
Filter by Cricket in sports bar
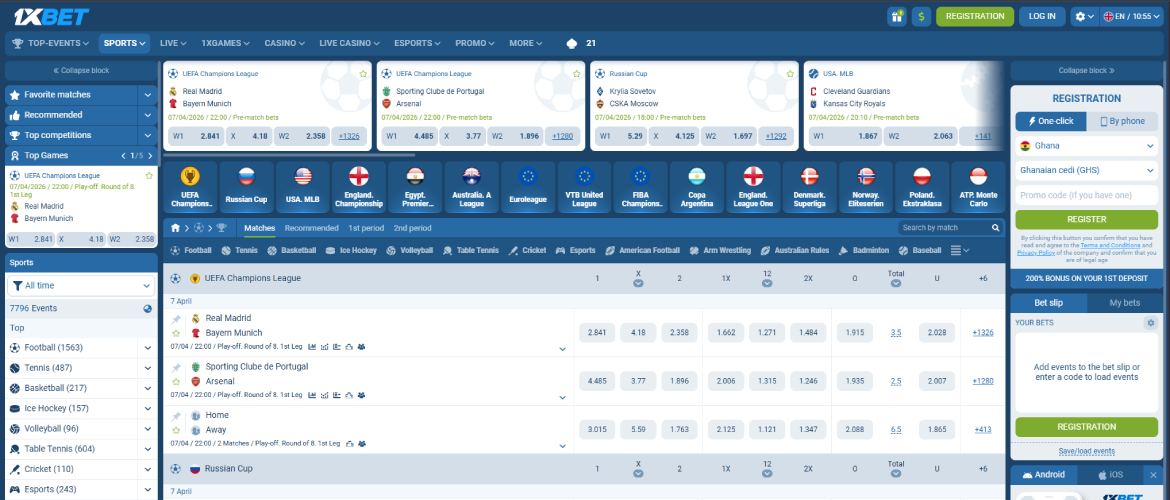(527, 251)
